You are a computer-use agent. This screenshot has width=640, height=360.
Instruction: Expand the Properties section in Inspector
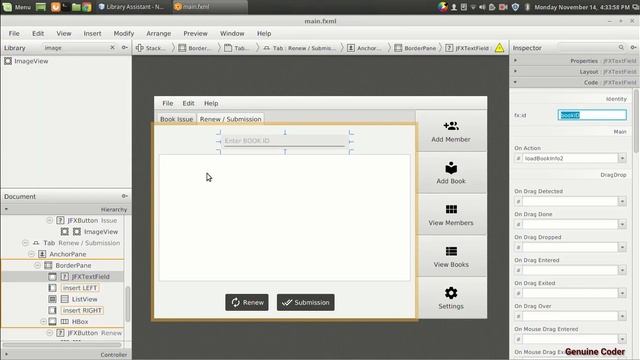pyautogui.click(x=516, y=60)
